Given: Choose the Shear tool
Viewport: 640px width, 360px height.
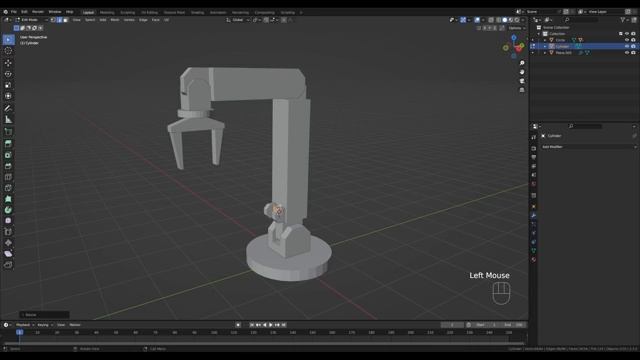Looking at the screenshot, I should 8,254.
